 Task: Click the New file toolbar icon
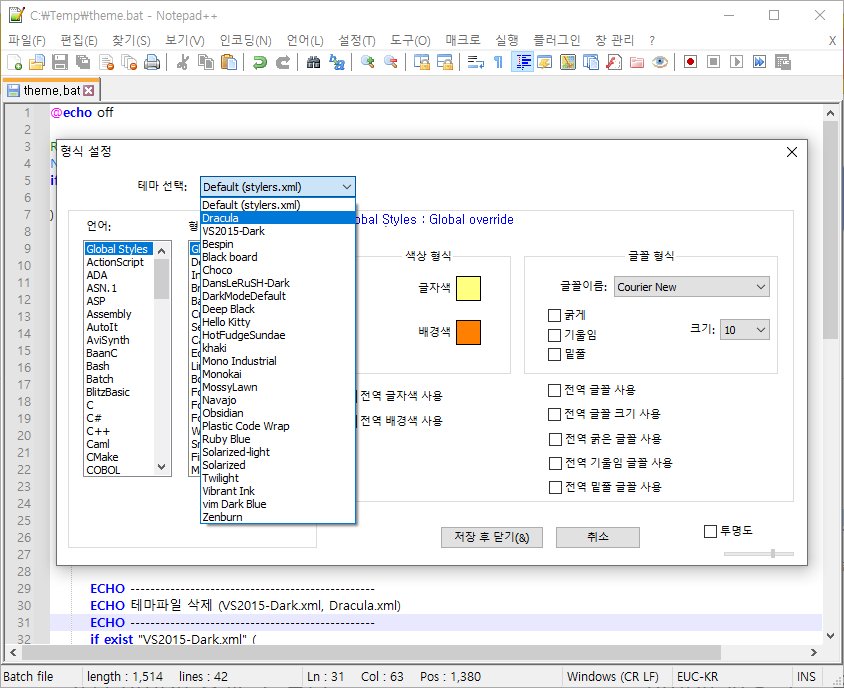click(x=15, y=62)
